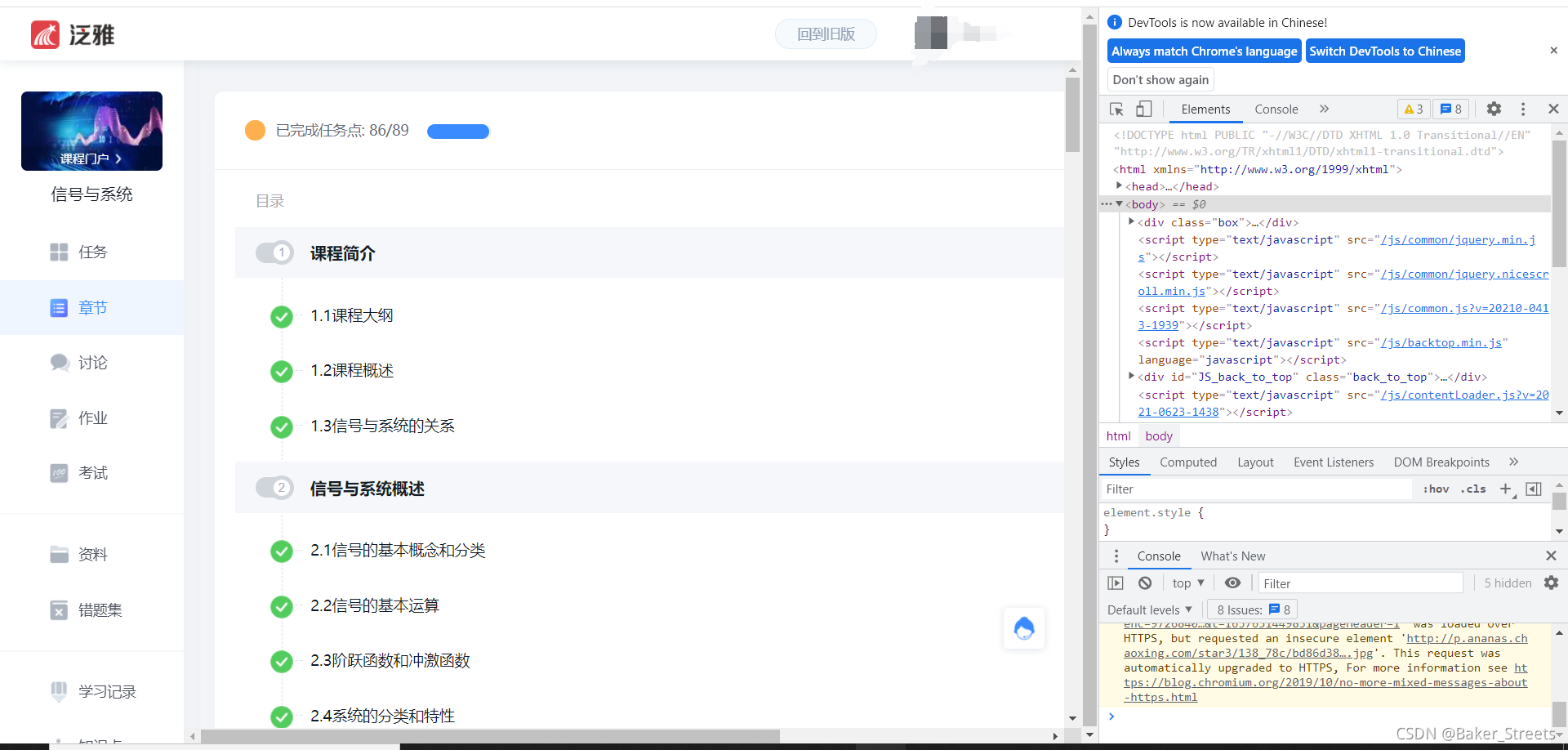The image size is (1568, 750).
Task: Toggle chapter 2 信号与系统概述 number badge
Action: [x=274, y=488]
